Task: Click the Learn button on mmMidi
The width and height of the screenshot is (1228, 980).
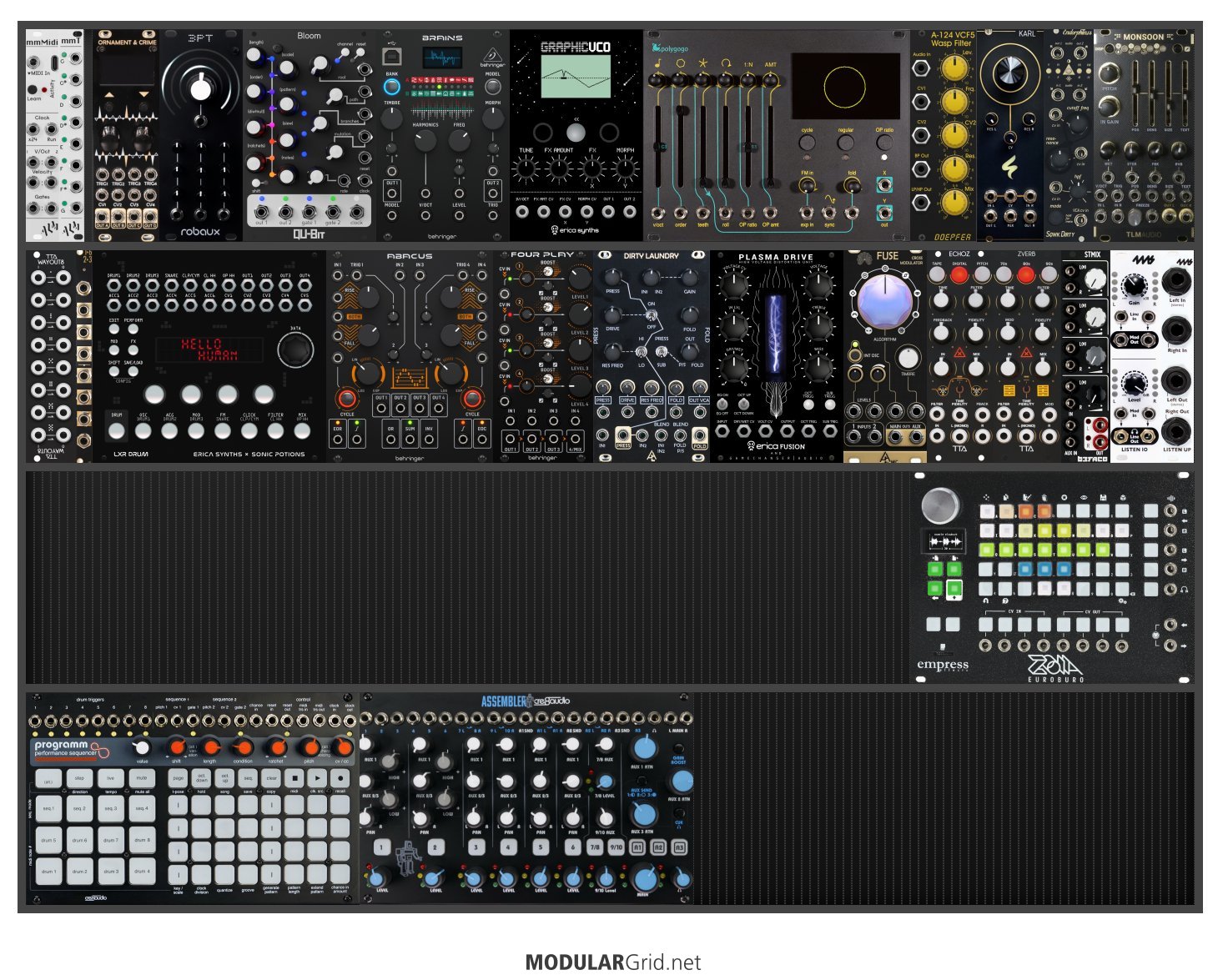Action: 33,89
